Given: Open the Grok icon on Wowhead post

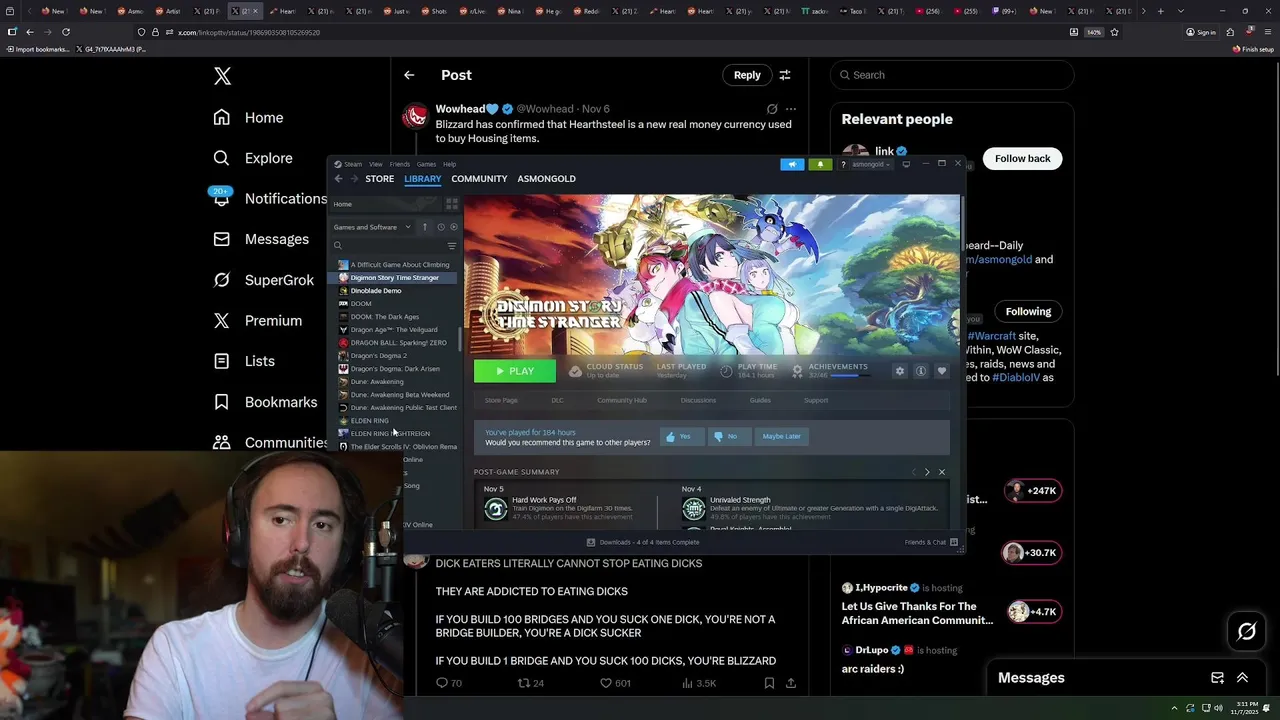Looking at the screenshot, I should [772, 109].
